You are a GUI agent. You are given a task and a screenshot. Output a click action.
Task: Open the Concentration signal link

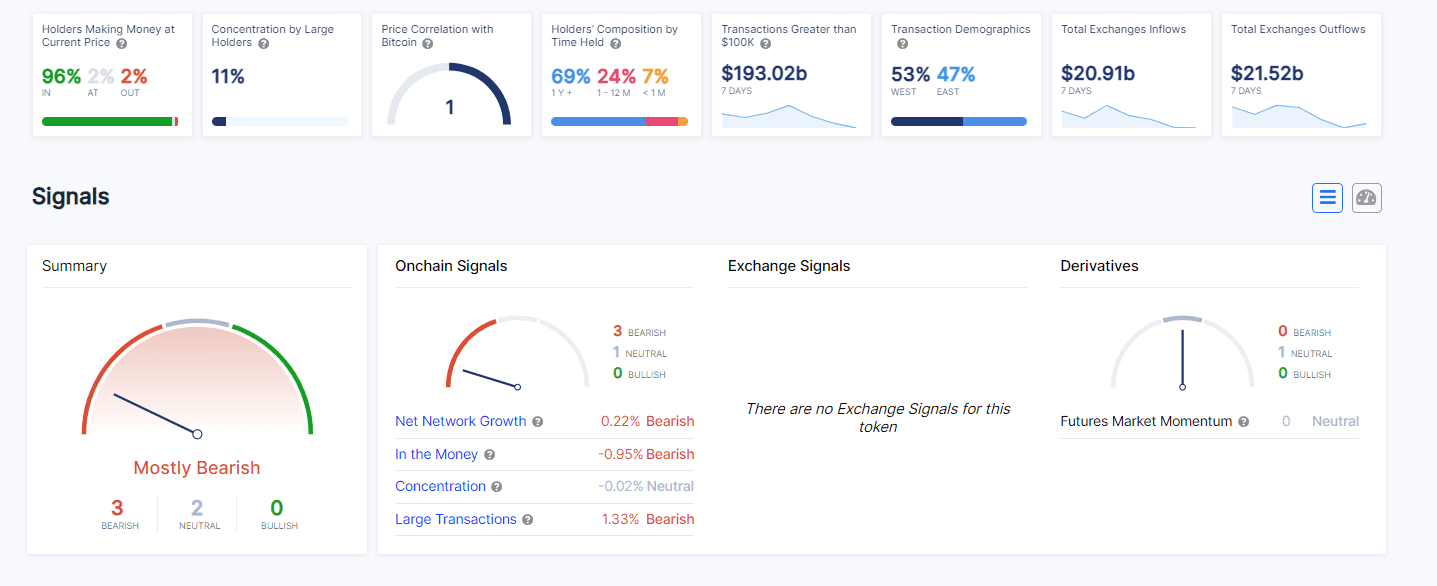click(x=440, y=486)
